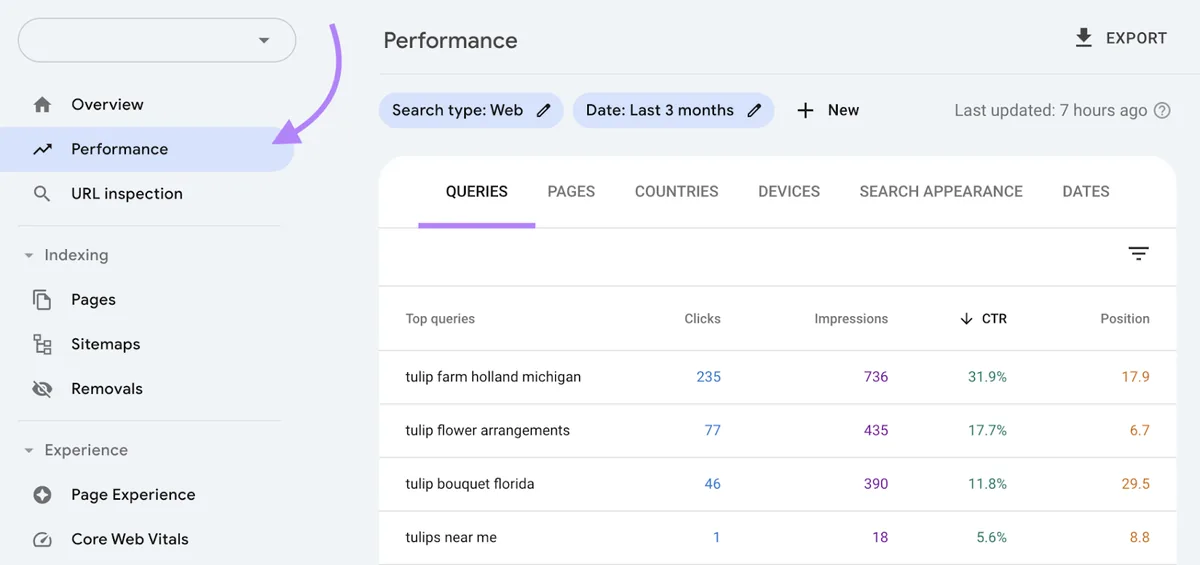Switch to the QUERIES tab
The height and width of the screenshot is (565, 1200).
click(x=476, y=192)
